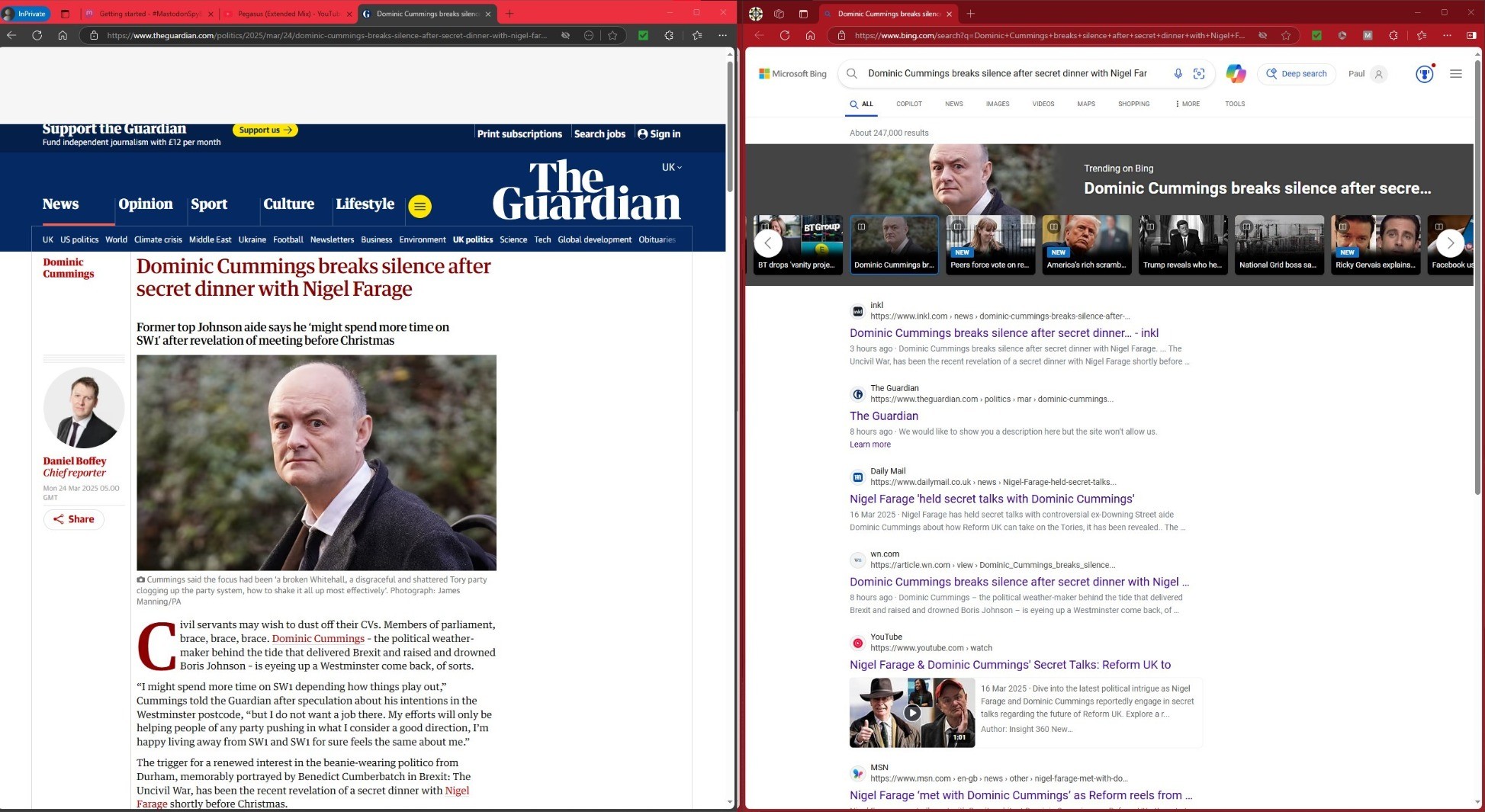Open the yellow hamburger menu on Guardian
Viewport: 1485px width, 812px height.
(x=419, y=206)
